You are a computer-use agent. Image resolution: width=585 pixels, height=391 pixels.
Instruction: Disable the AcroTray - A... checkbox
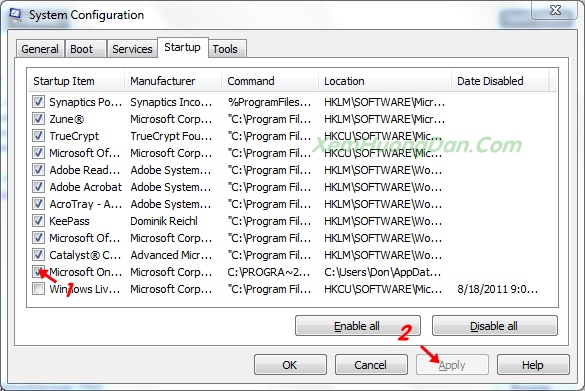click(38, 204)
